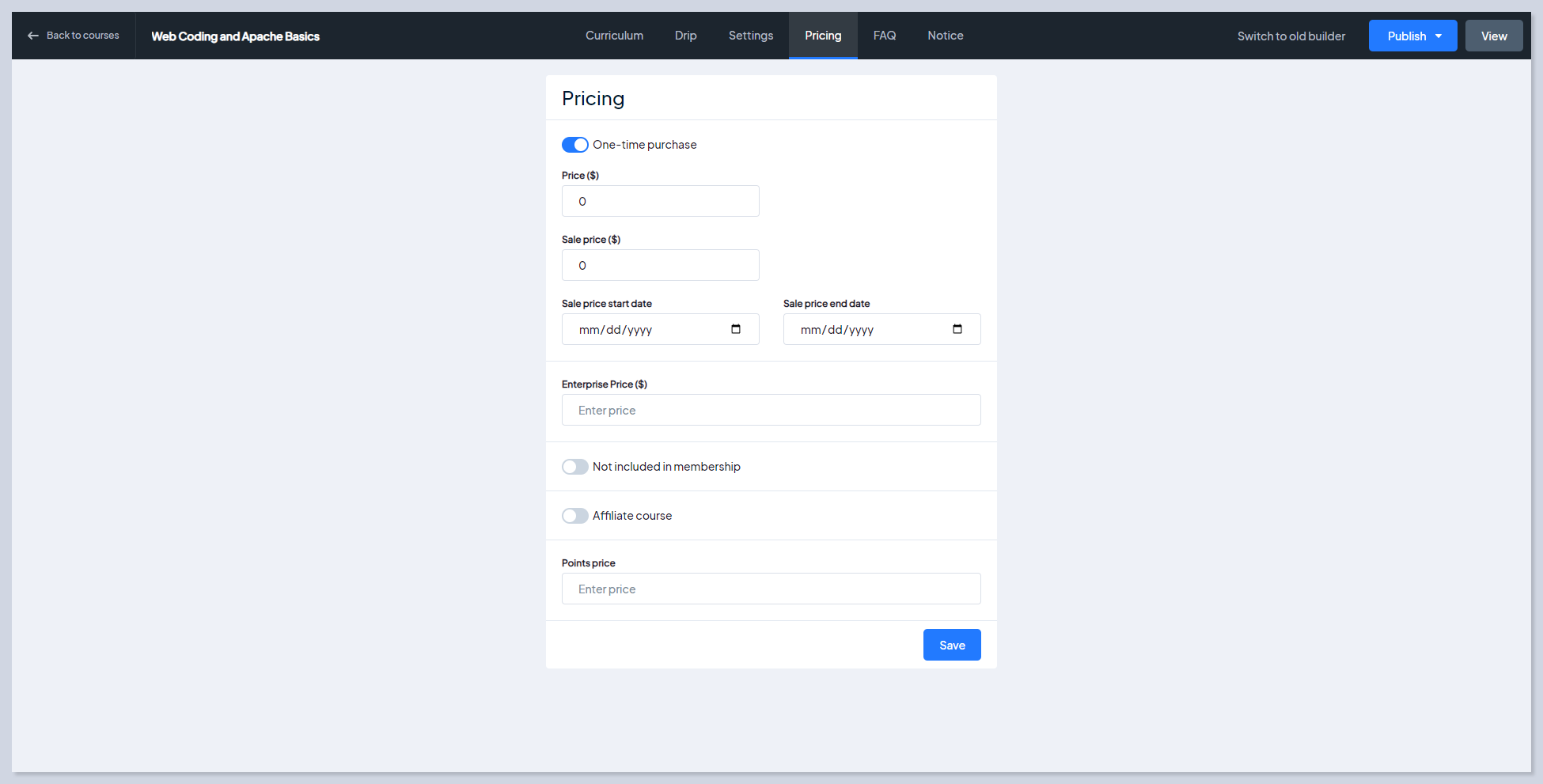
Task: Click Switch to old builder link
Action: click(x=1291, y=36)
